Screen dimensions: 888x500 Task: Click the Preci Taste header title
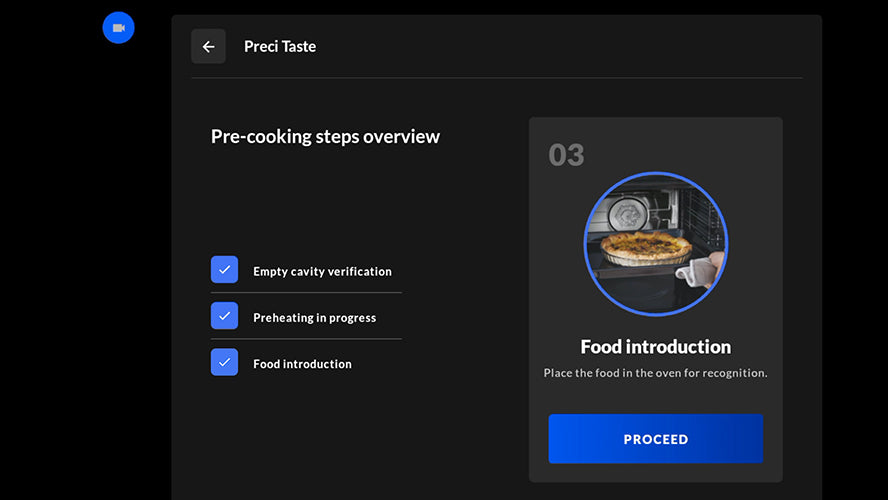pos(280,46)
